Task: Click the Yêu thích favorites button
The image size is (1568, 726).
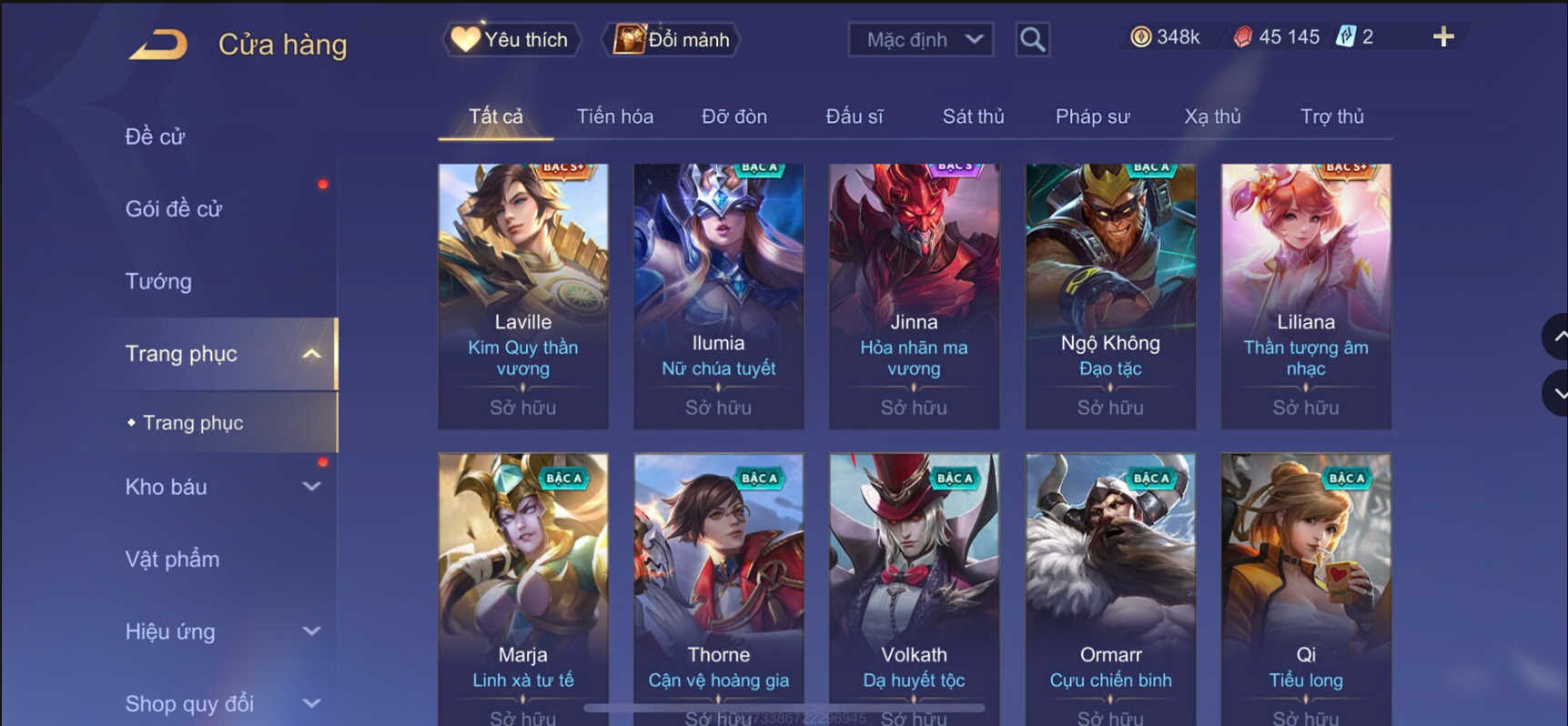Action: (511, 39)
